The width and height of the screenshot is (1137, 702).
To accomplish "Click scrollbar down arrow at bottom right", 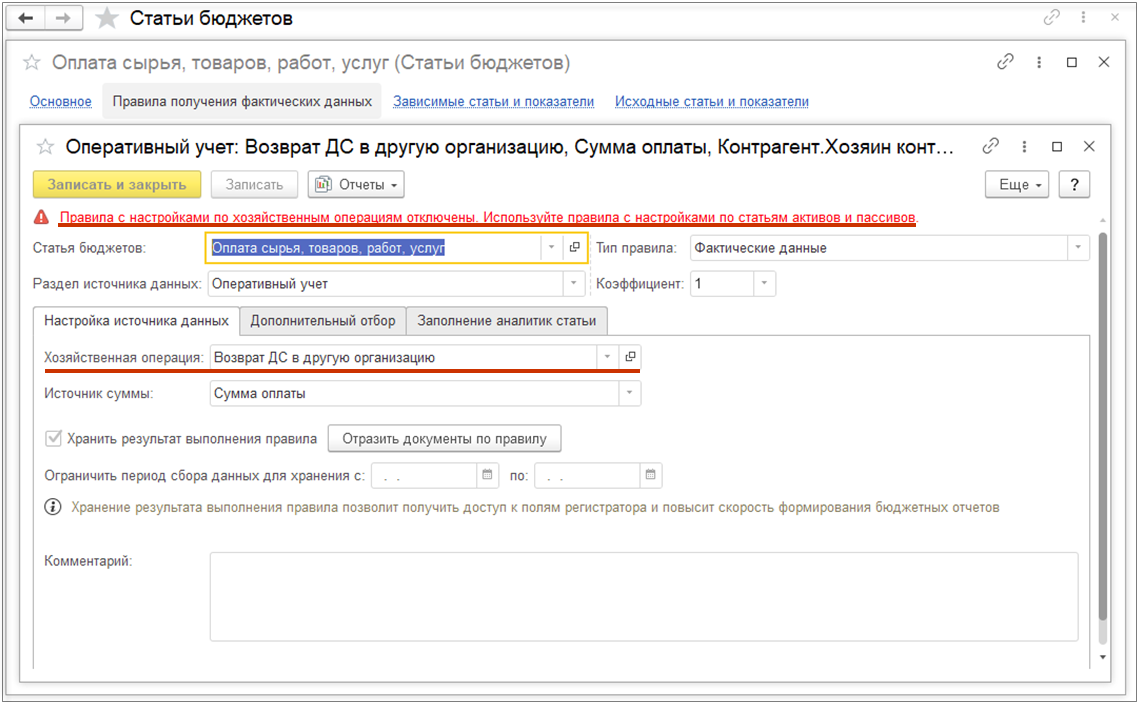I will tap(1103, 657).
